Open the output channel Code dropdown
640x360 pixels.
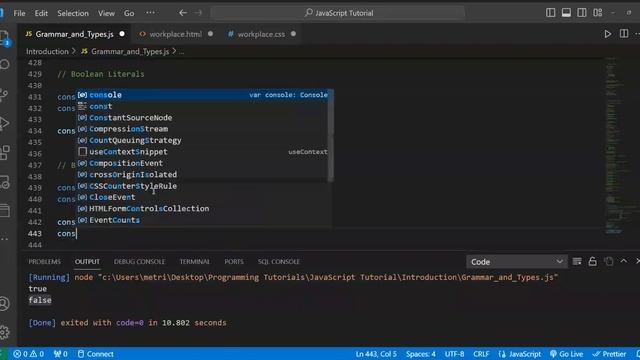[x=517, y=262]
